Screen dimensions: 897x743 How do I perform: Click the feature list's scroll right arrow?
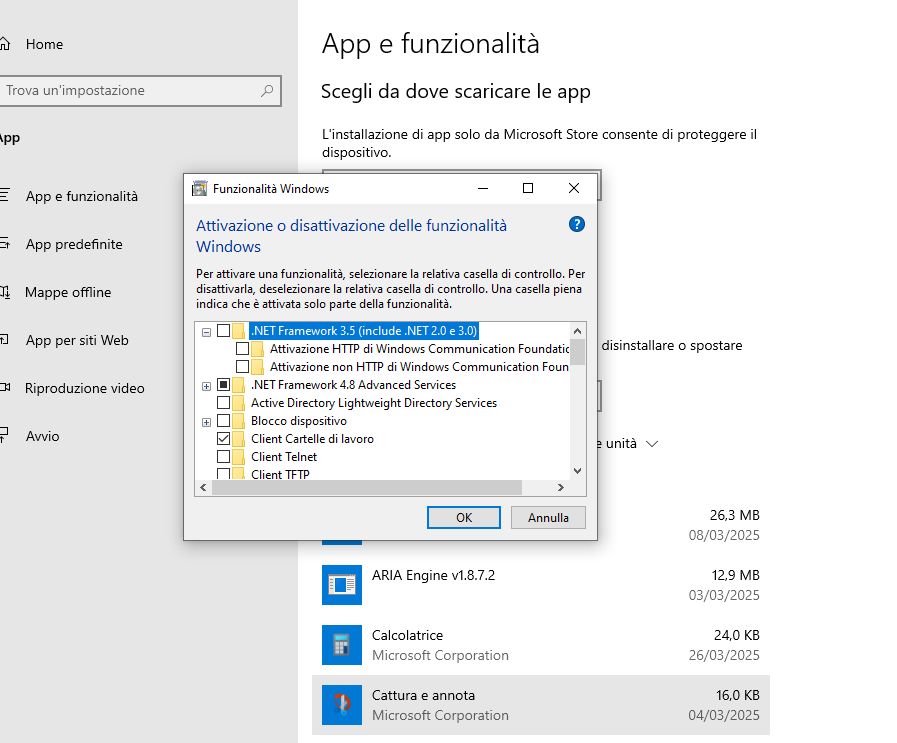[561, 487]
